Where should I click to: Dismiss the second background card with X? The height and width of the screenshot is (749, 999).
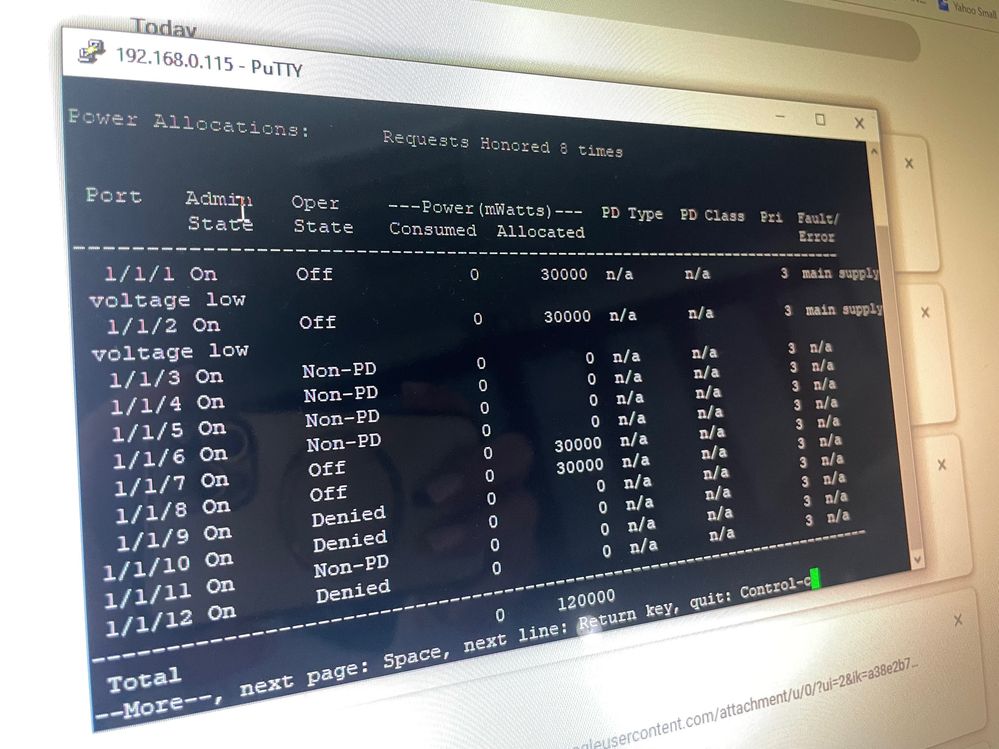click(925, 313)
